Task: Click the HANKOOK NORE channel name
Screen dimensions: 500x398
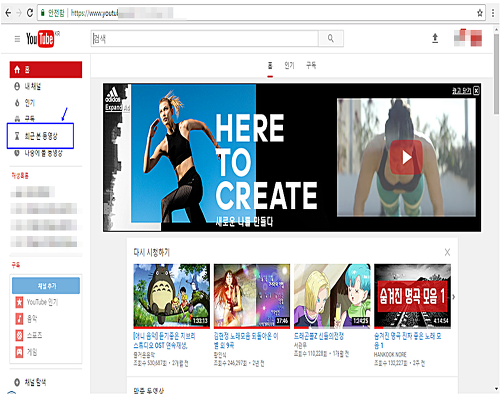Action: tap(390, 354)
